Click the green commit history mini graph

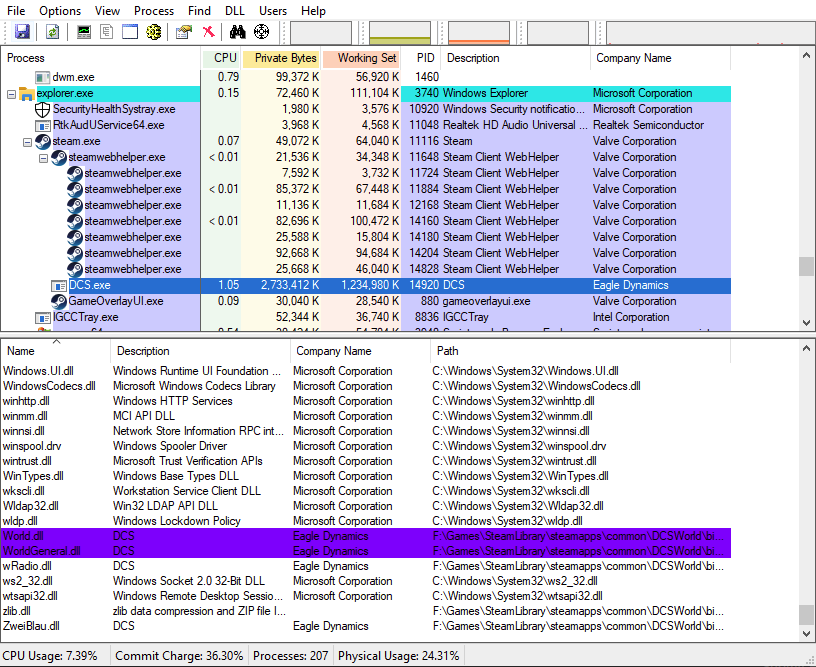(x=400, y=33)
